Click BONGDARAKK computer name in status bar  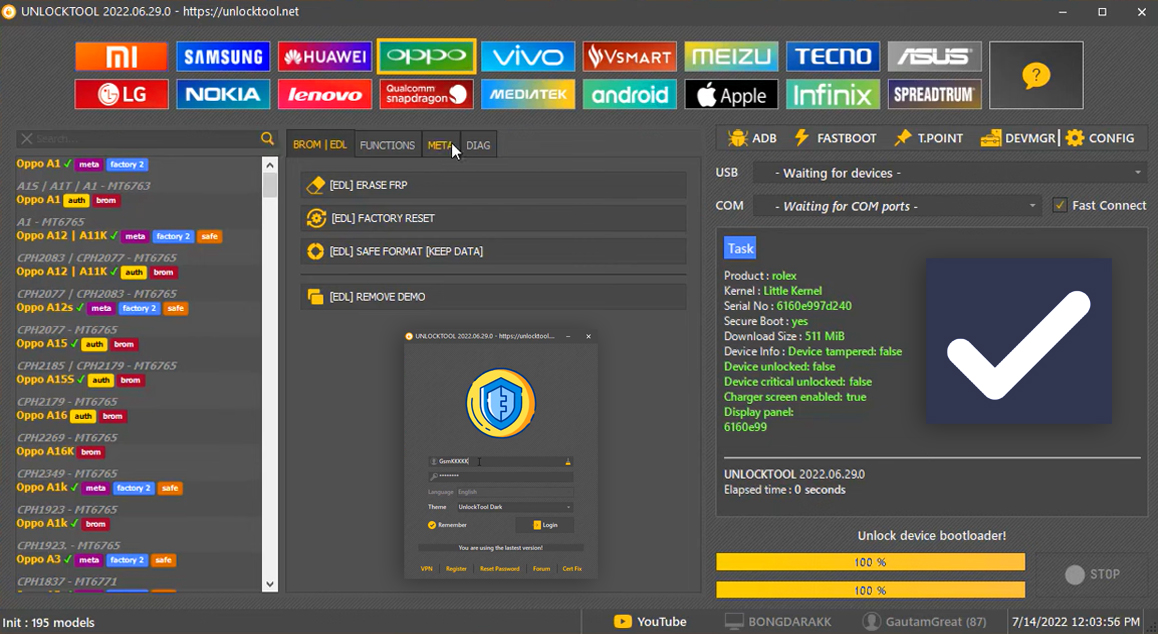click(778, 621)
